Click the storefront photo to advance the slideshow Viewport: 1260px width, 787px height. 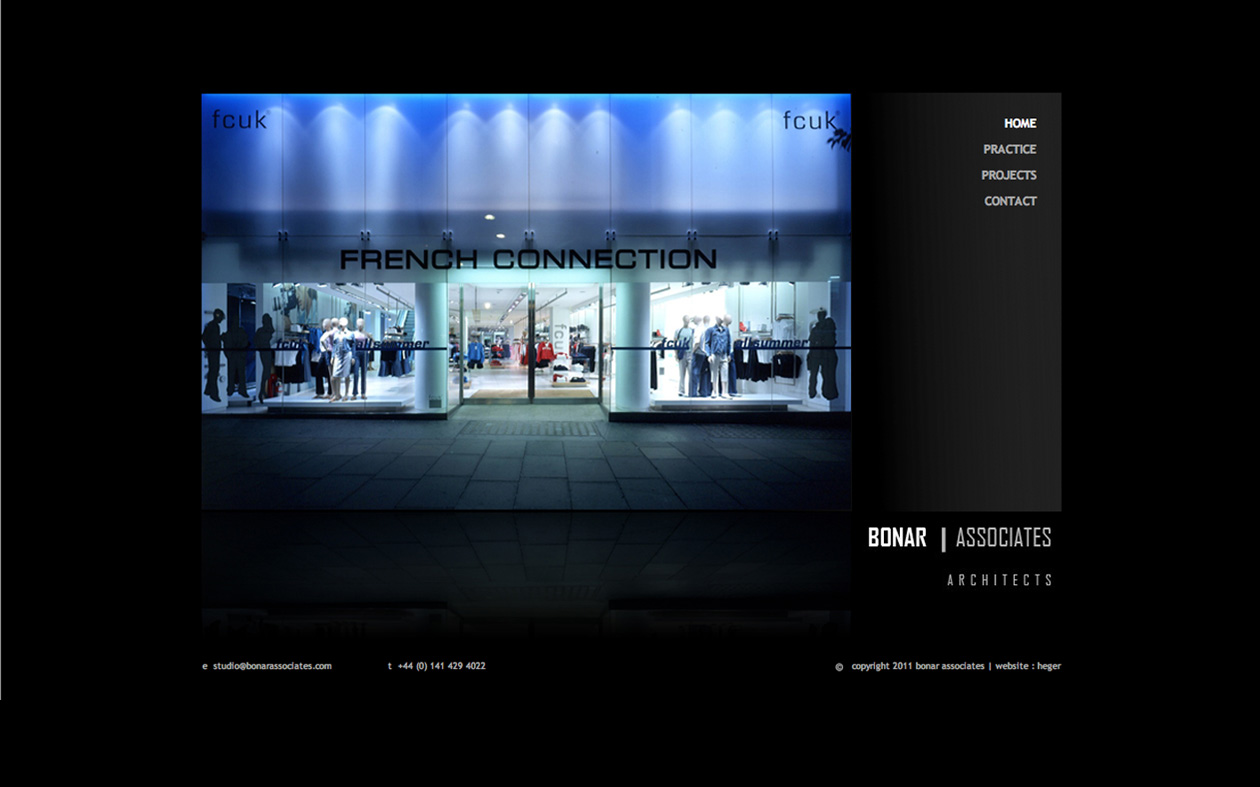pos(525,300)
